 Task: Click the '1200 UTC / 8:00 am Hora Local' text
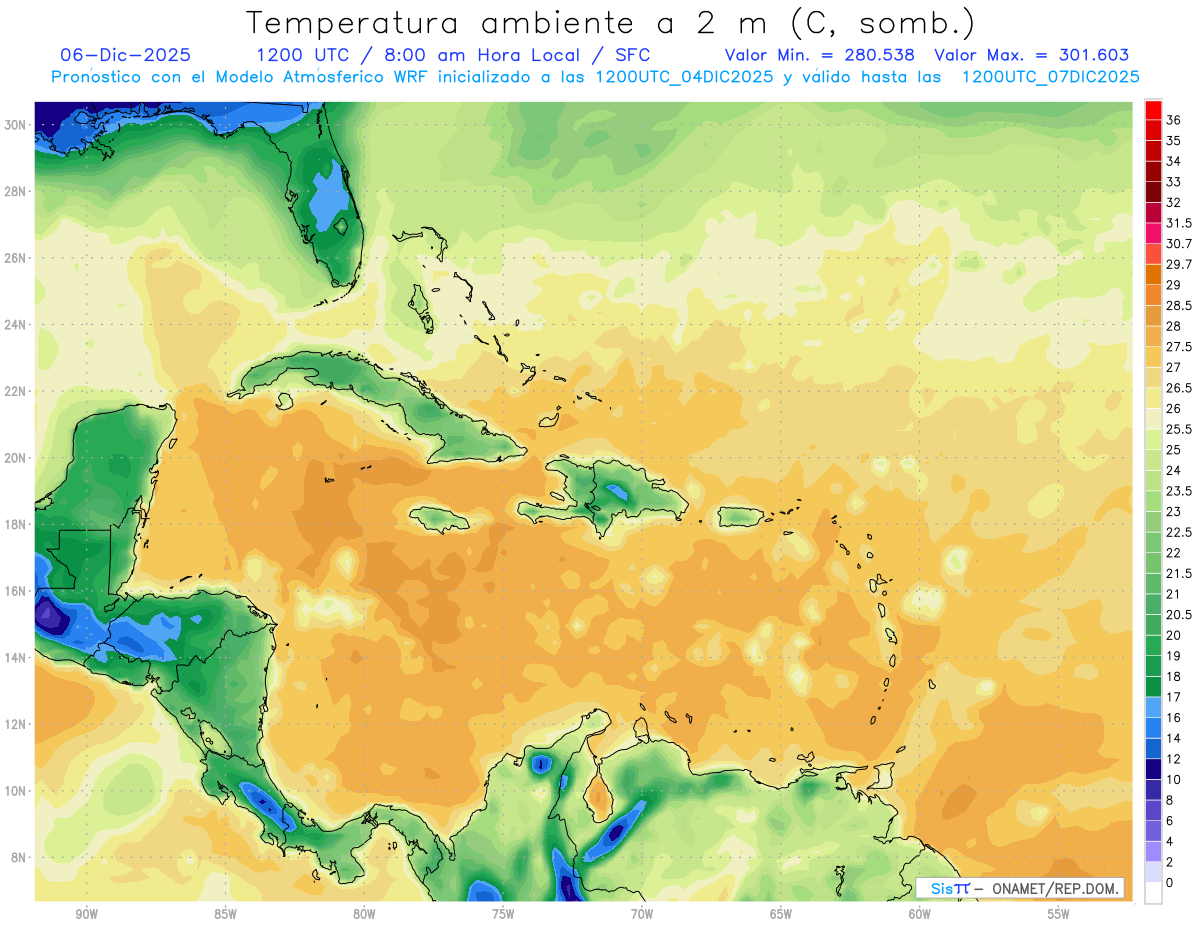[x=416, y=55]
